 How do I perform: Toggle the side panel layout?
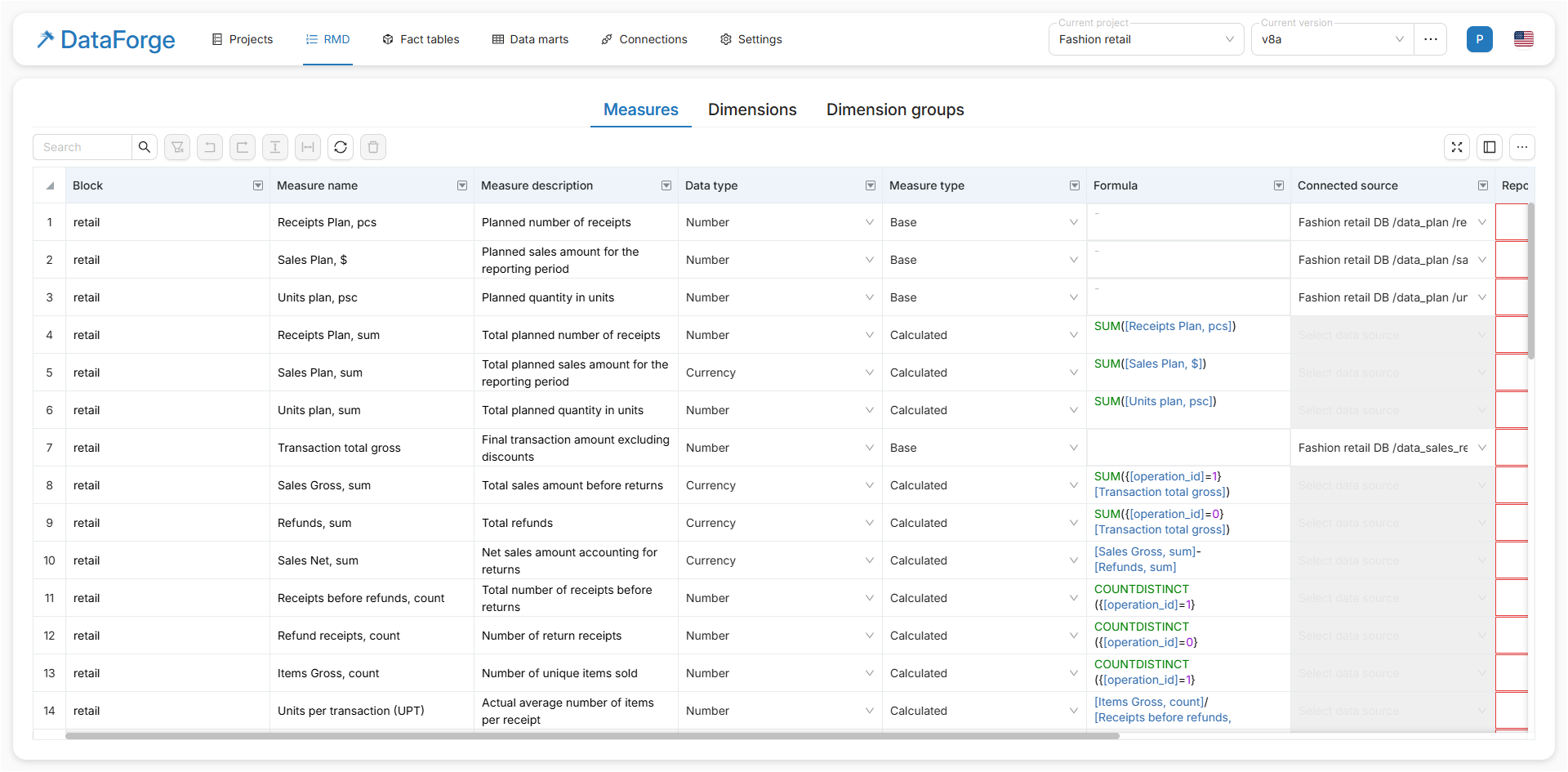[x=1490, y=147]
